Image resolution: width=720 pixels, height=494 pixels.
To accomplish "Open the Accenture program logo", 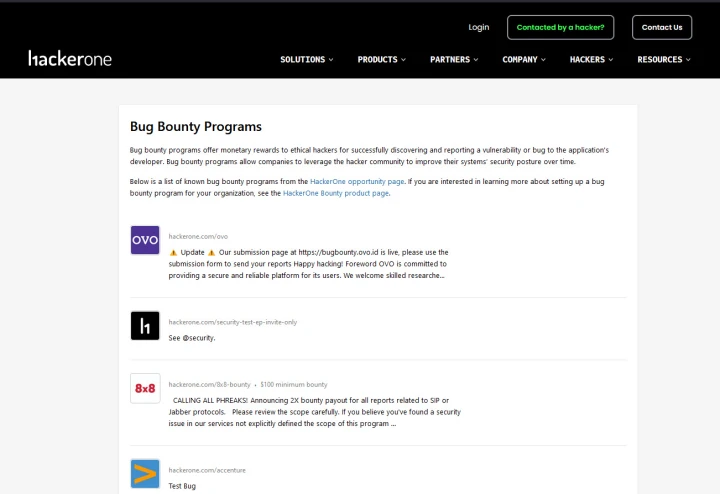I will (145, 474).
